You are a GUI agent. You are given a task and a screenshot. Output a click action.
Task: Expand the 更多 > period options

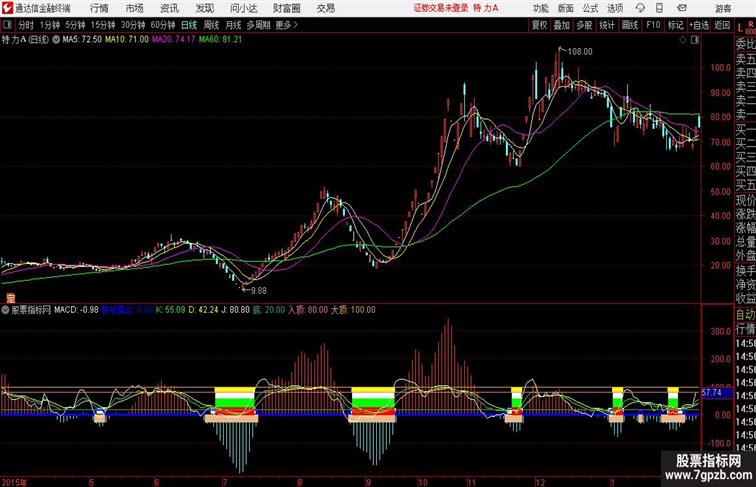287,25
